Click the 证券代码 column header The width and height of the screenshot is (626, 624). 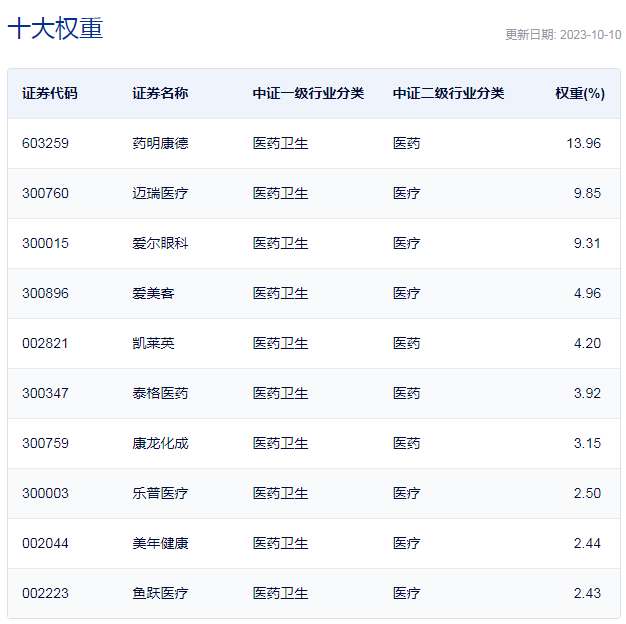click(50, 93)
